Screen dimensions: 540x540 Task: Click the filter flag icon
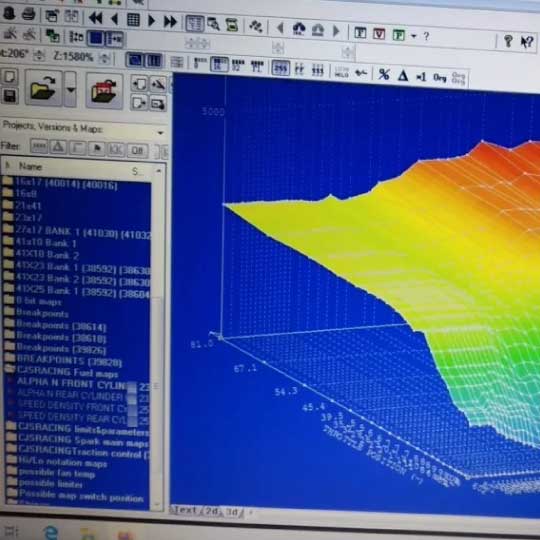(x=97, y=149)
